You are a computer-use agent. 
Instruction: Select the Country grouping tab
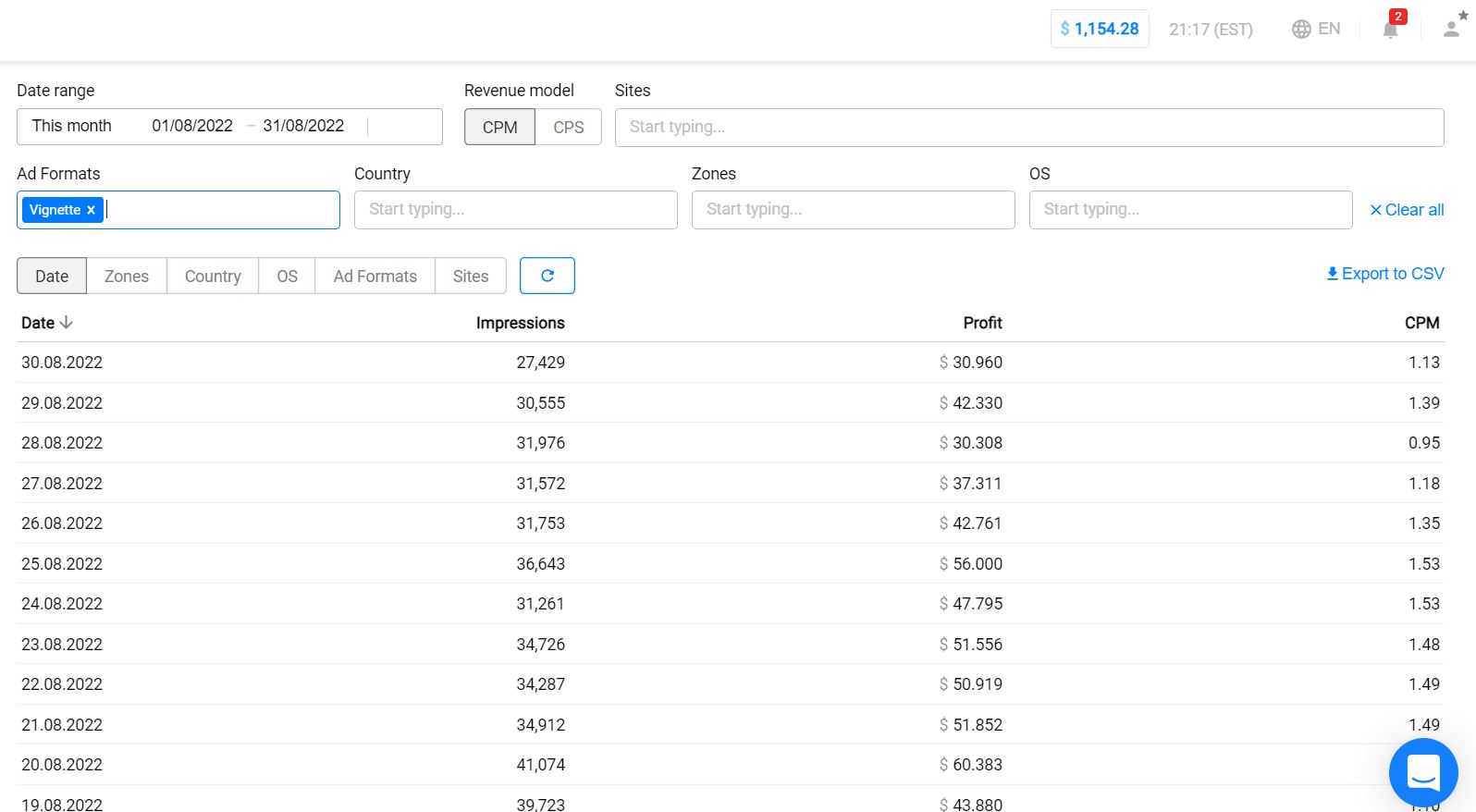[213, 277]
